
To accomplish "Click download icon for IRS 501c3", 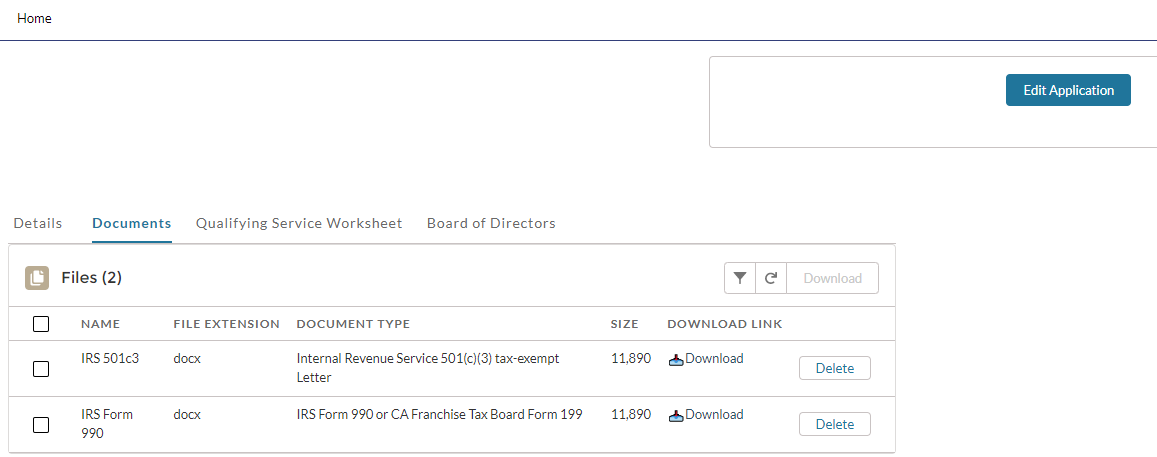I will click(x=676, y=360).
